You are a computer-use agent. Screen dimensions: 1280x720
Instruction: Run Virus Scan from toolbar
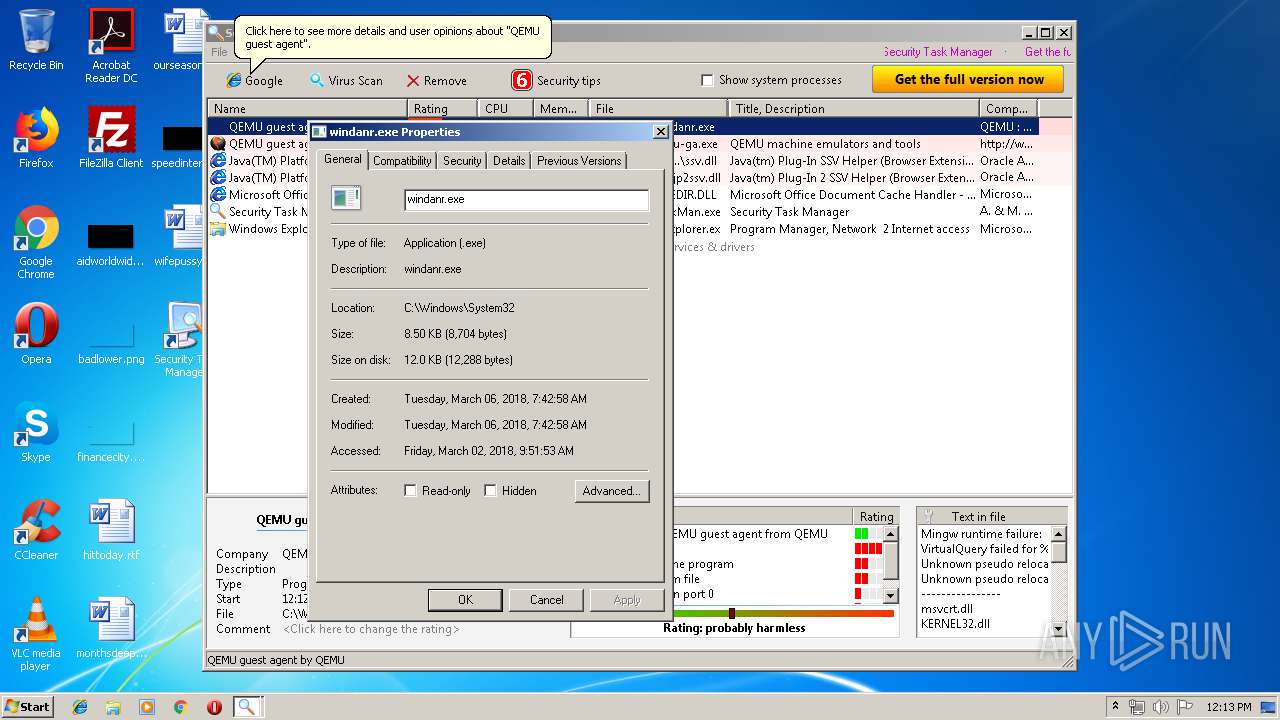[x=345, y=80]
